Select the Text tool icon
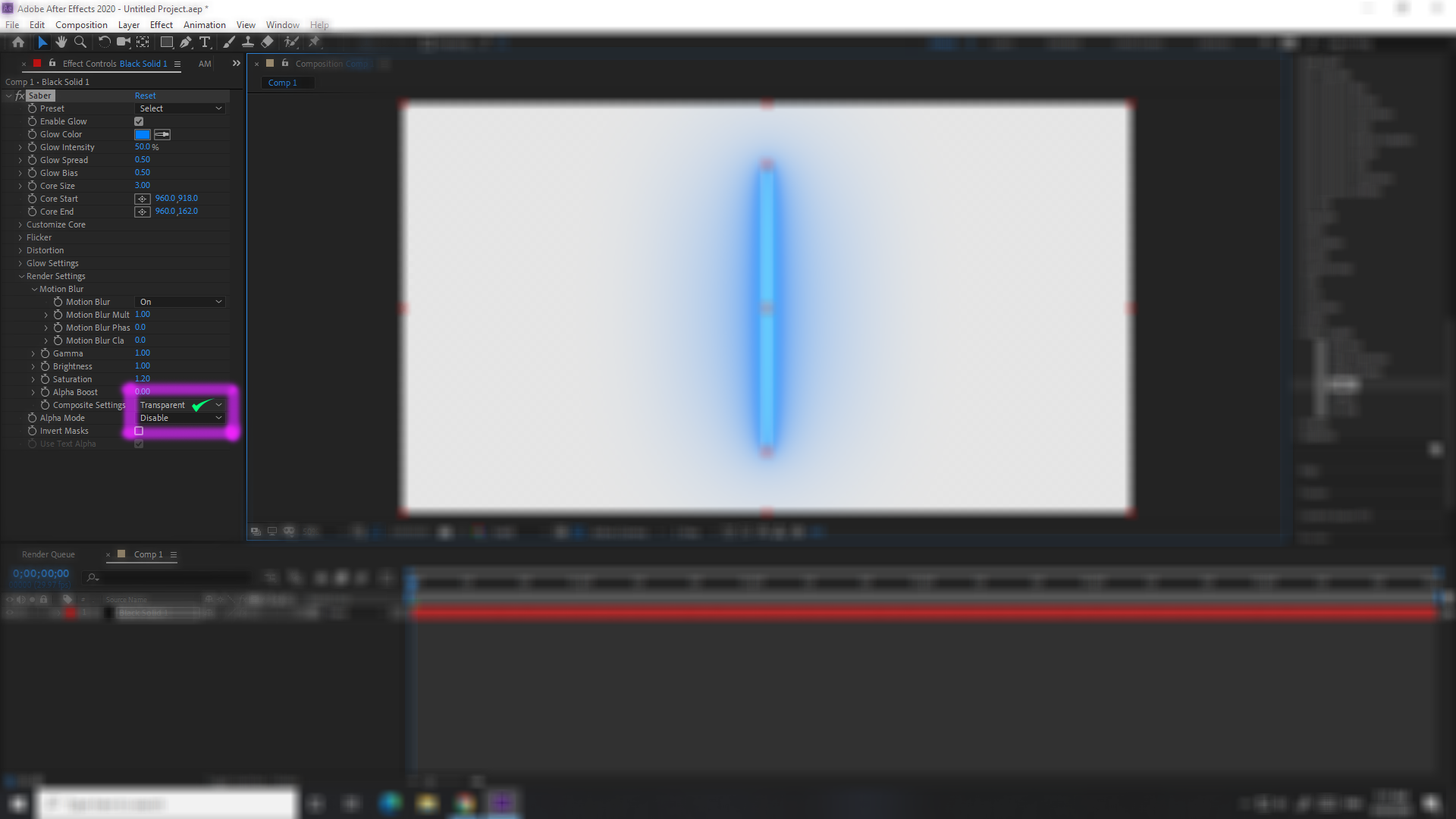Viewport: 1456px width, 819px height. pos(206,42)
